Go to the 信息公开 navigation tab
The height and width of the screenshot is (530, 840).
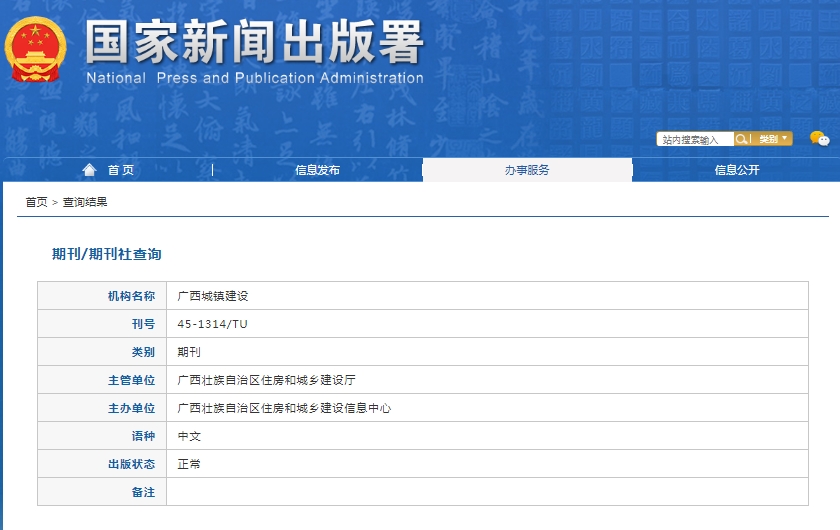click(737, 170)
